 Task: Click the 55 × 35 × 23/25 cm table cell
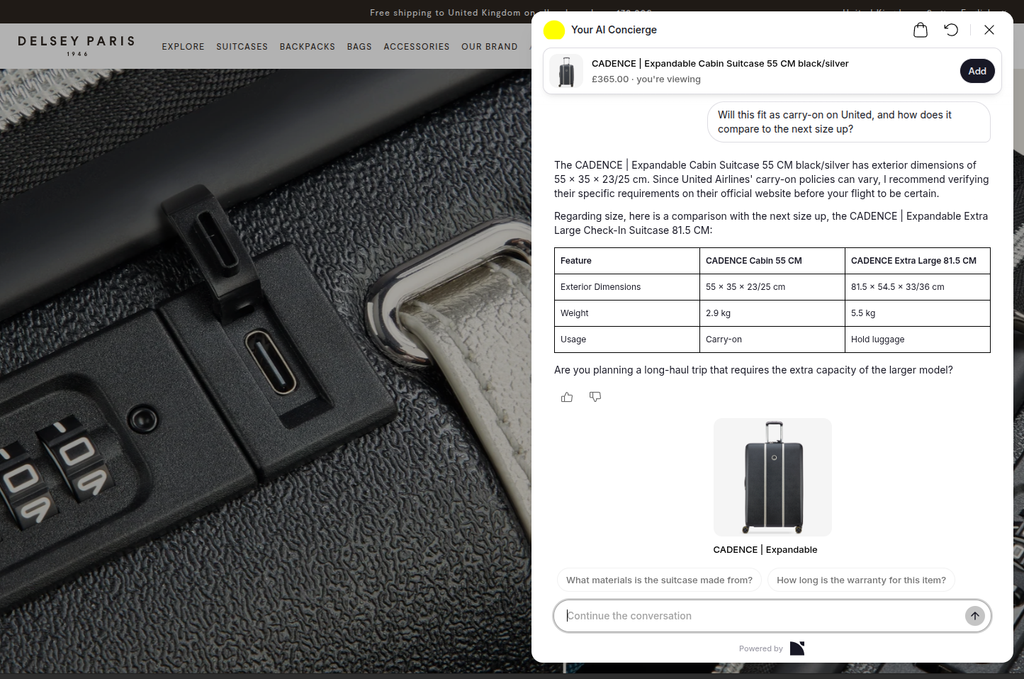coord(772,287)
